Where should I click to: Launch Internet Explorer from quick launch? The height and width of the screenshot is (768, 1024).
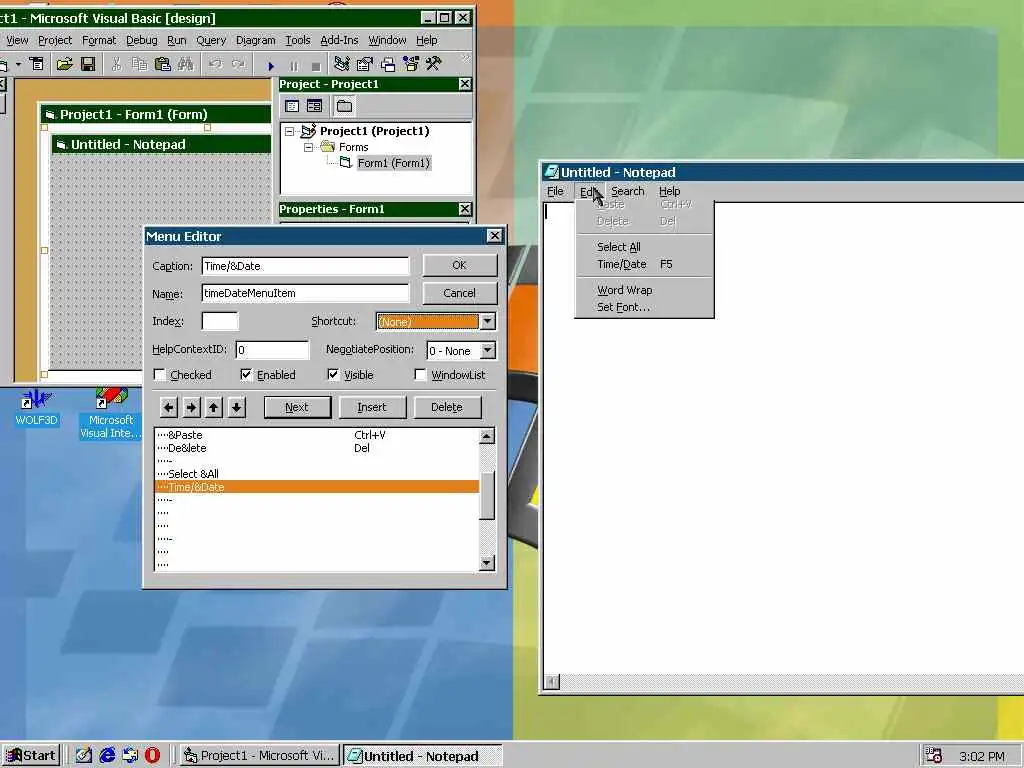tap(107, 756)
